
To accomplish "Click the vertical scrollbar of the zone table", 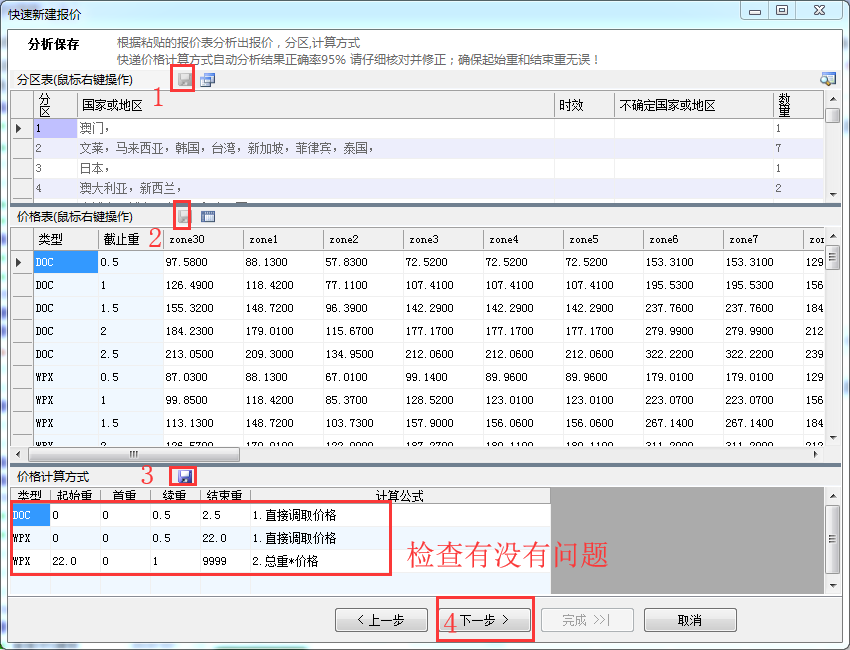I will pyautogui.click(x=832, y=150).
